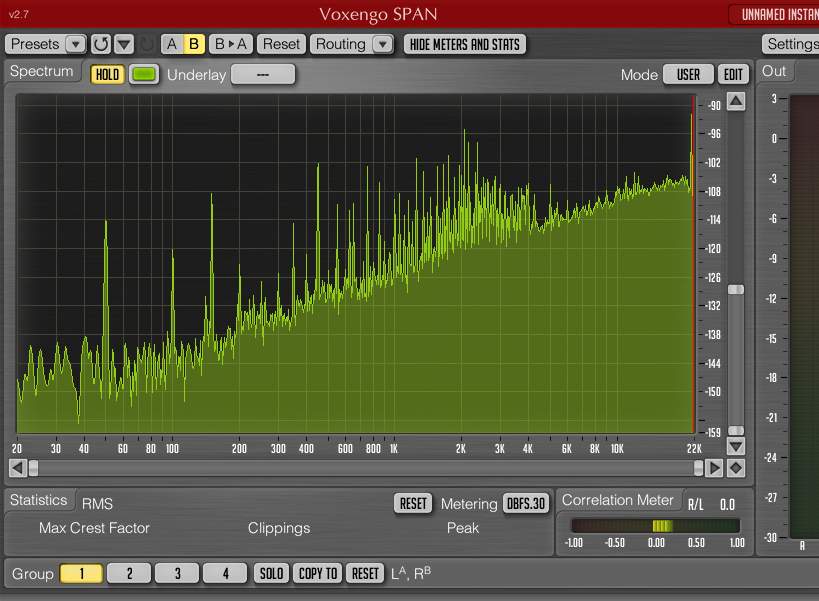Click the right arrow of the horizontal scrollbar
819x601 pixels.
coord(714,468)
